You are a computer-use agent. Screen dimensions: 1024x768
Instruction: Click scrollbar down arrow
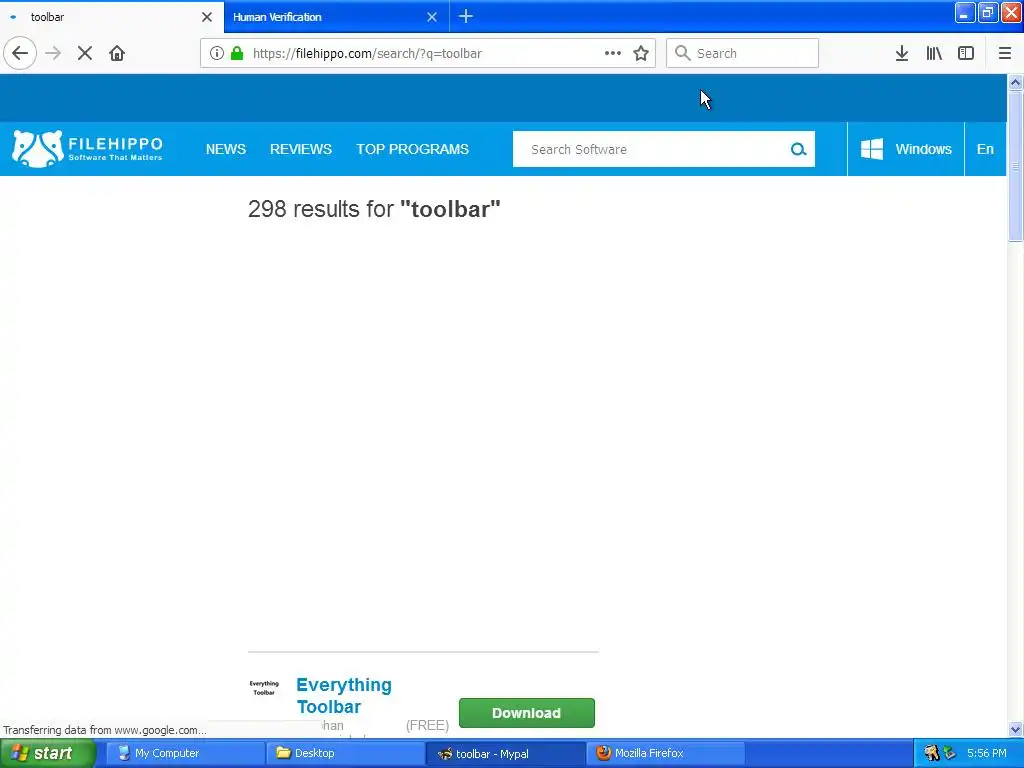pos(1015,729)
